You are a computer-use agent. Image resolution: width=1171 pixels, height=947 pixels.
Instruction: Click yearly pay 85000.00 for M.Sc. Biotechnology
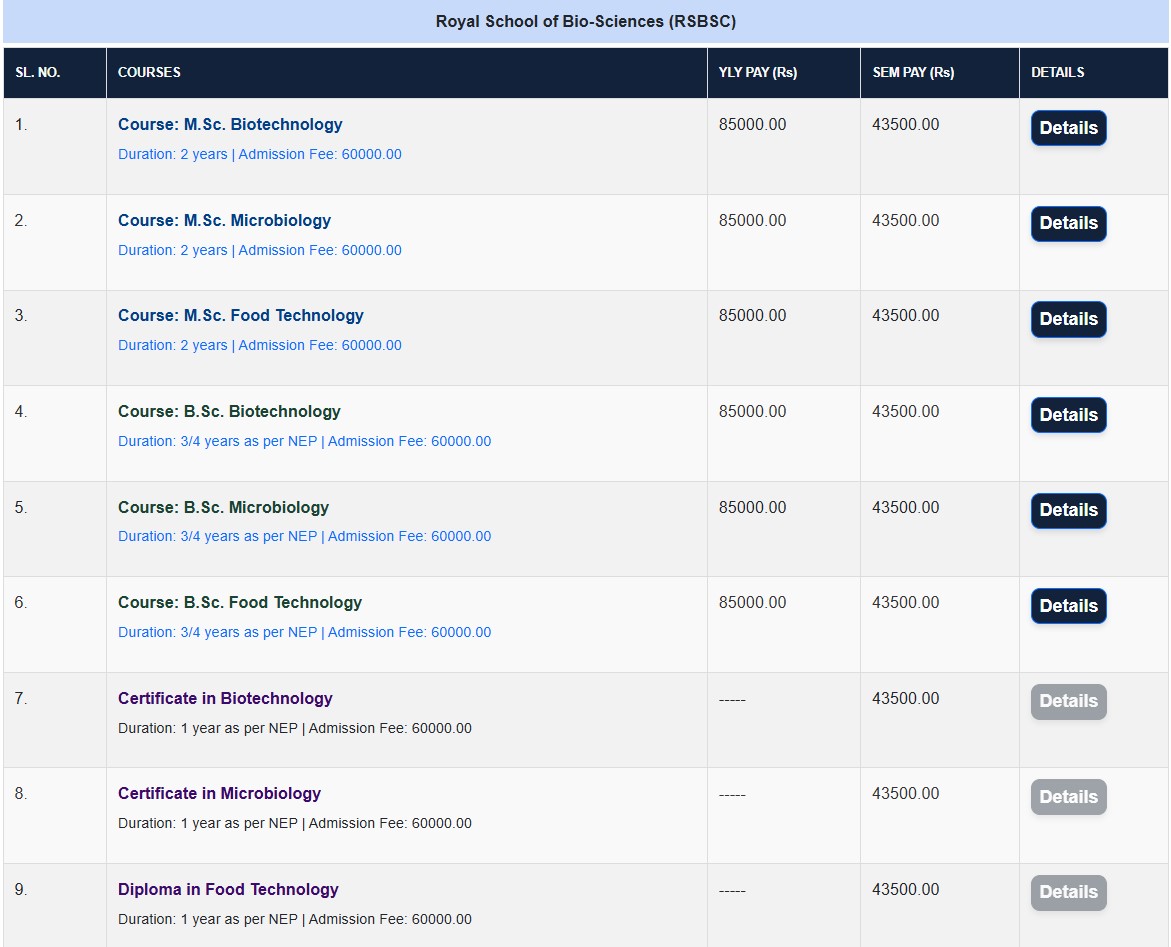click(752, 125)
